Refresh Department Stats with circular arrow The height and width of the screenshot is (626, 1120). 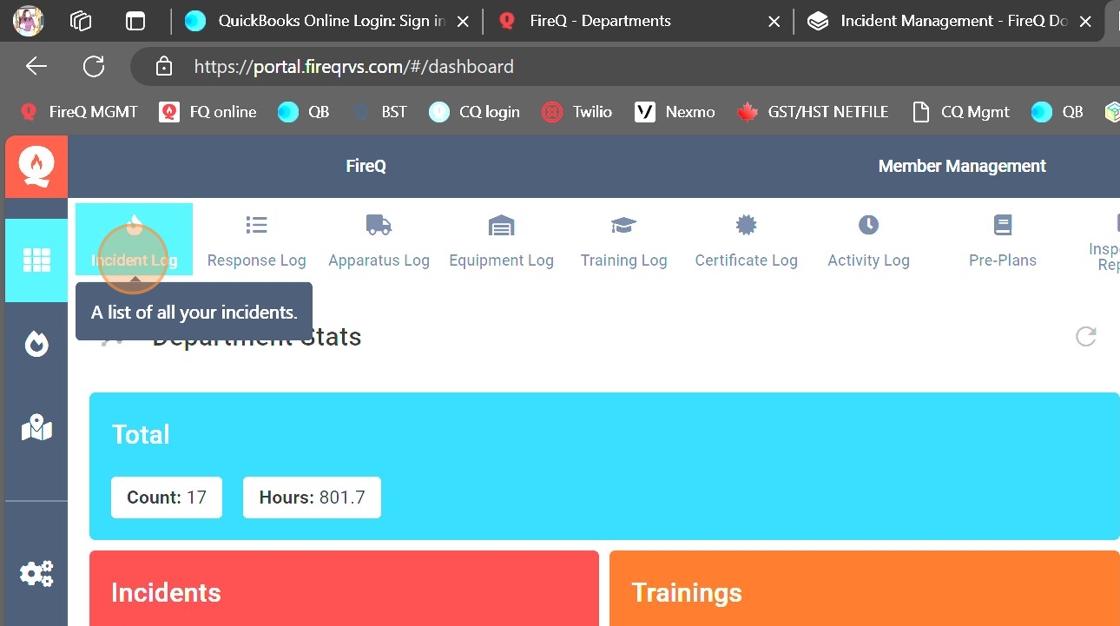(1086, 337)
